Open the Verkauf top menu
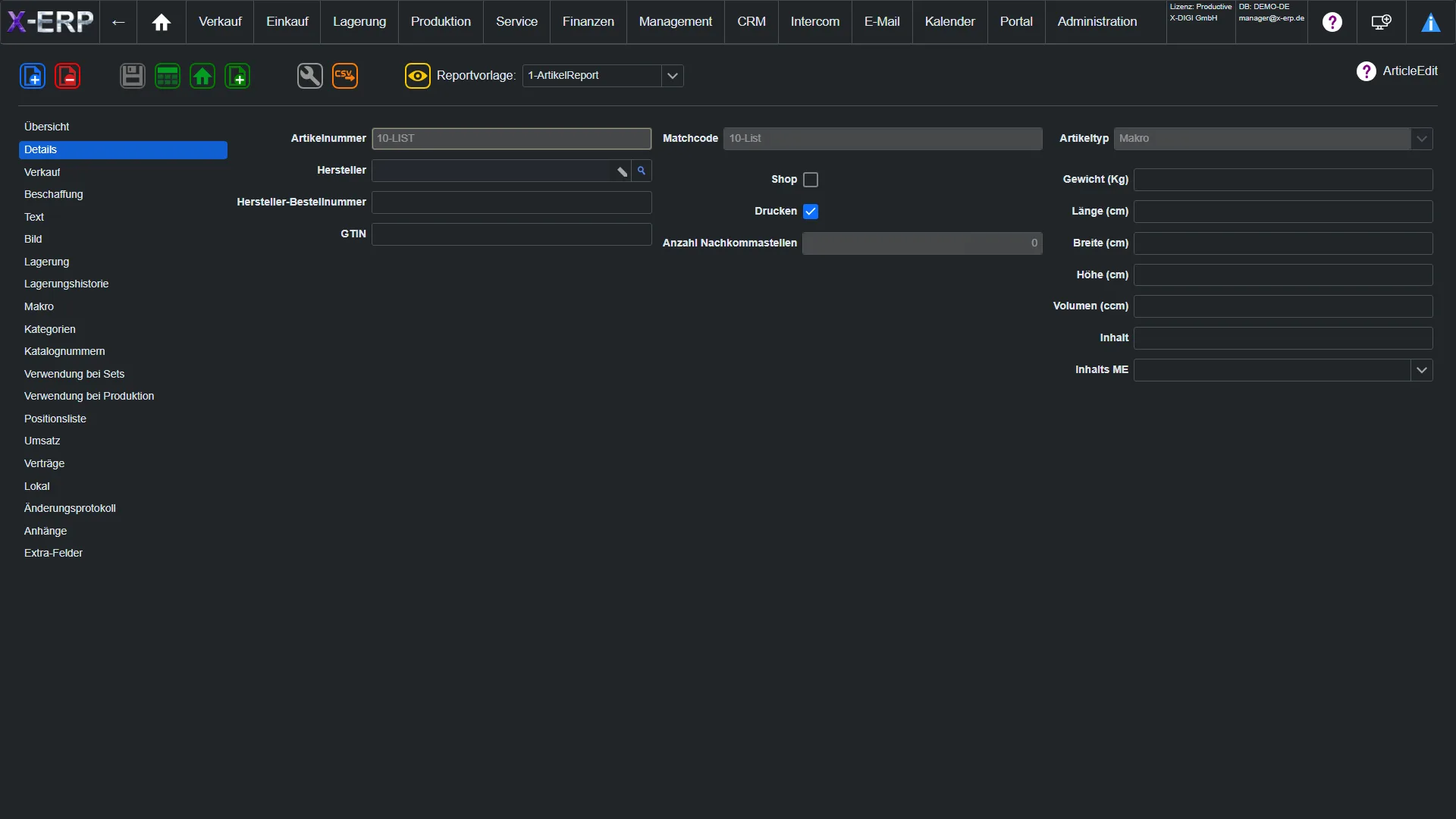 [x=220, y=22]
